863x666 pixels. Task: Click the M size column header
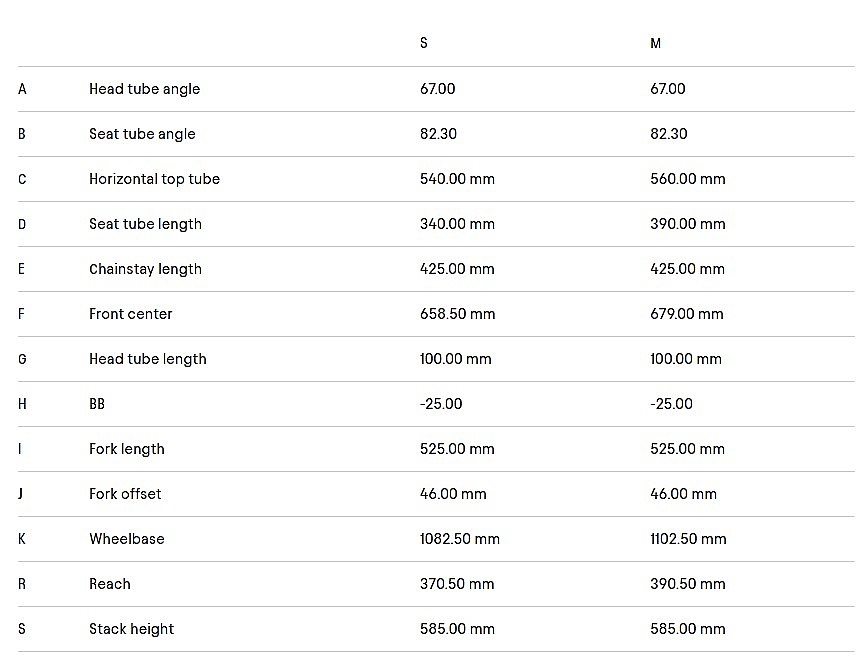655,43
